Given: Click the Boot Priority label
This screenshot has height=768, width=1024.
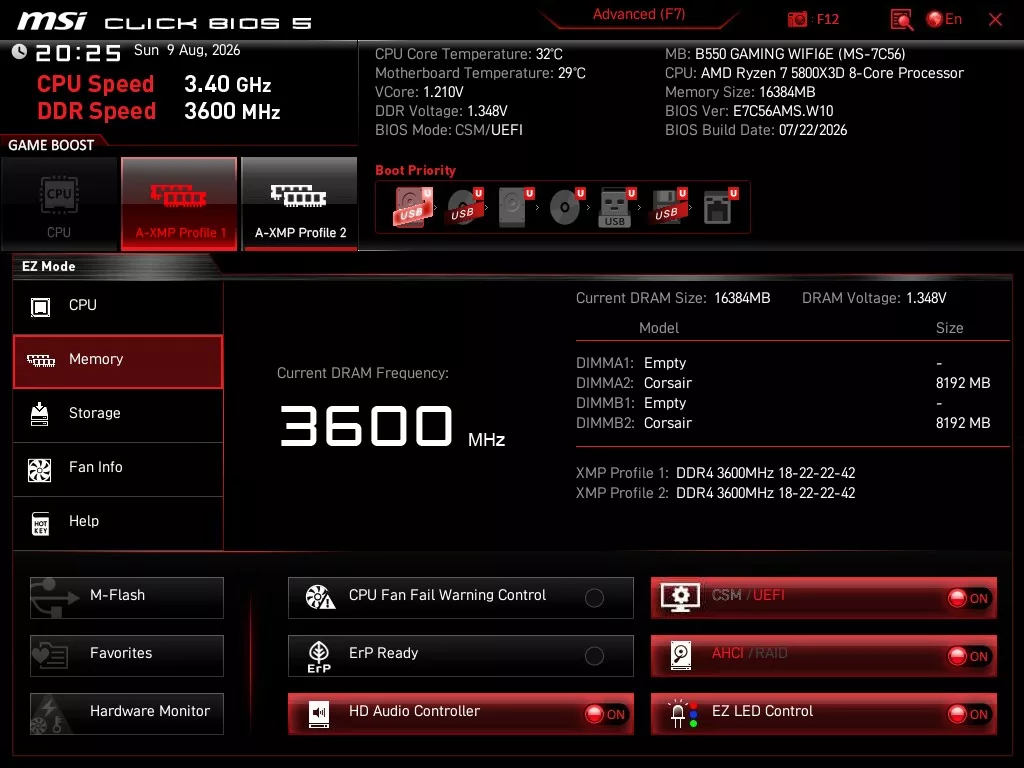Looking at the screenshot, I should tap(415, 170).
